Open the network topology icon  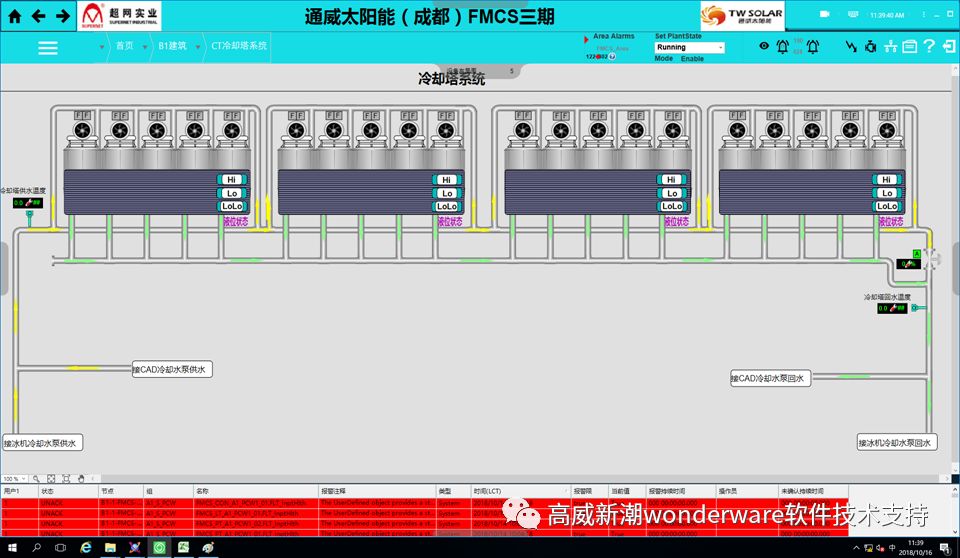(x=890, y=46)
